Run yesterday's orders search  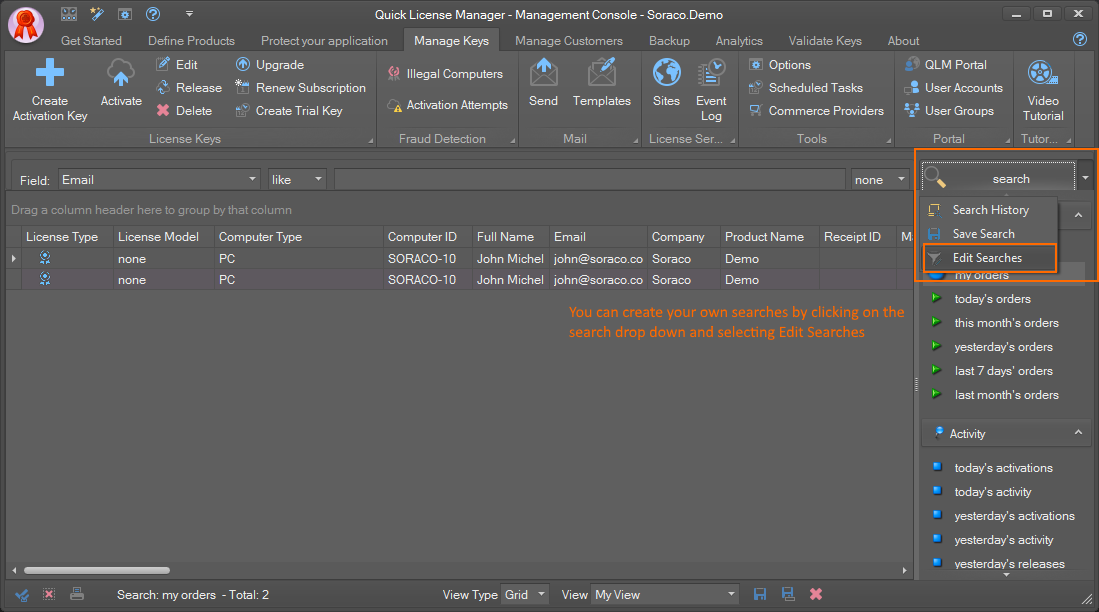click(x=1003, y=346)
